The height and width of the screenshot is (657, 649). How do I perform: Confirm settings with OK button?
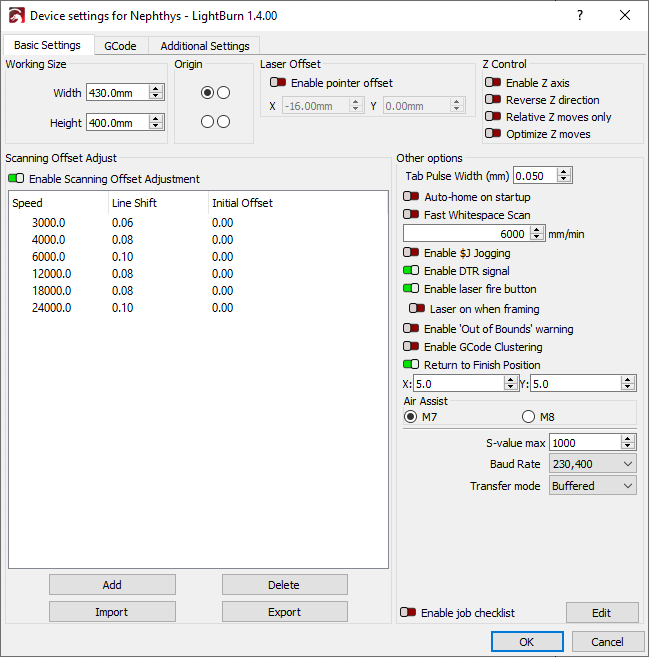click(527, 641)
